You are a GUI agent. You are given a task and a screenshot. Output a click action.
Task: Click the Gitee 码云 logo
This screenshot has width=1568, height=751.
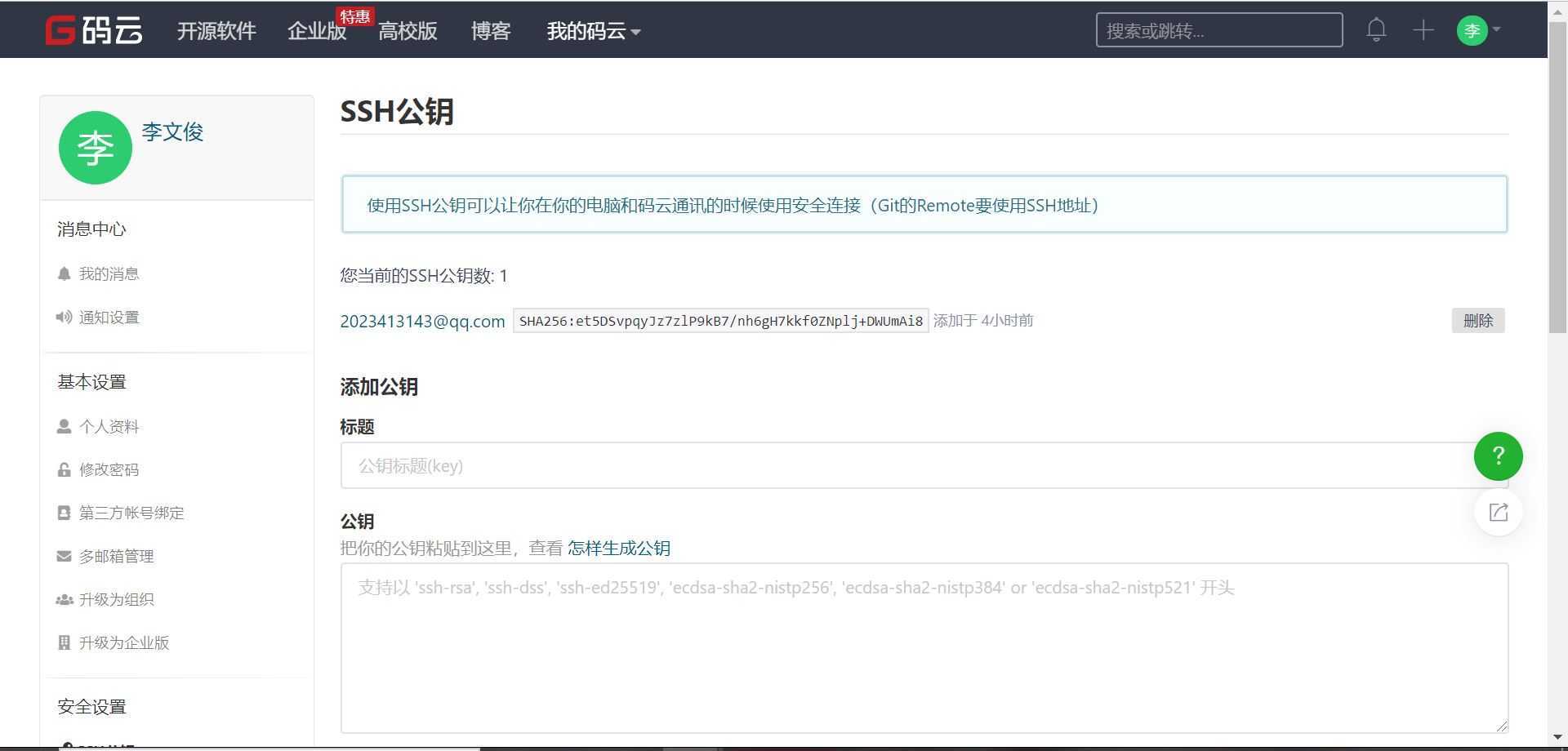tap(94, 30)
